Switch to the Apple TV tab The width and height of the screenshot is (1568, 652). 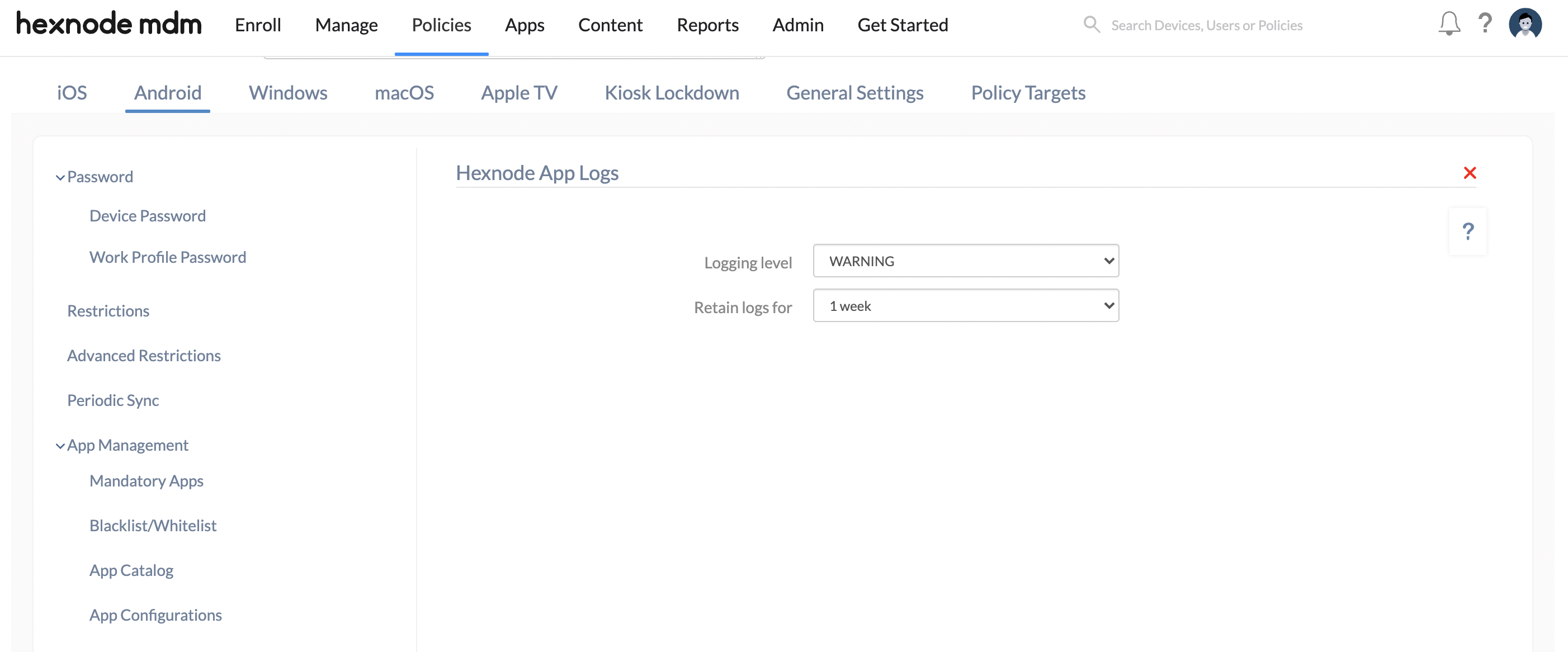[x=519, y=92]
